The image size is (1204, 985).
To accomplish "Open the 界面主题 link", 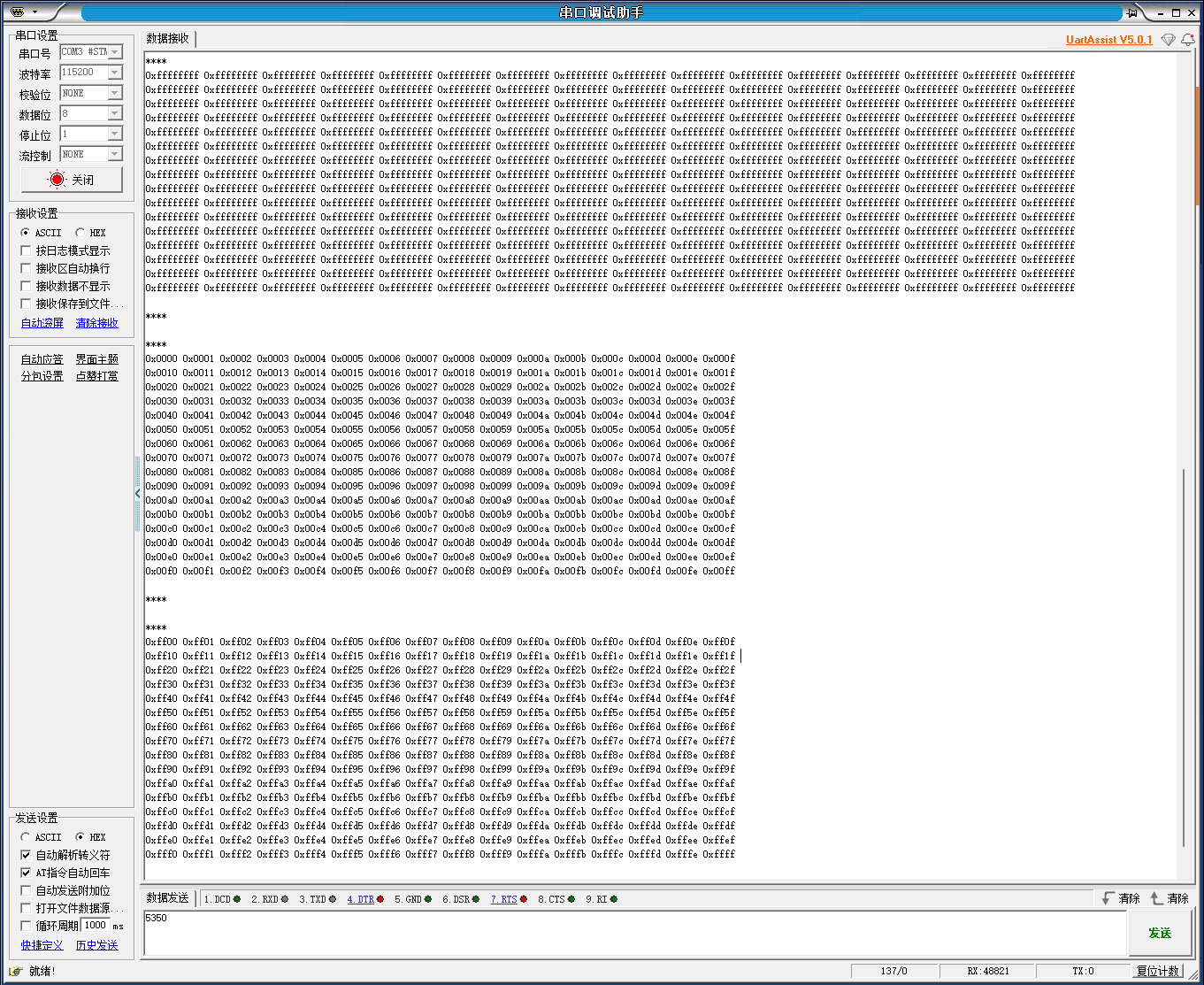I will [x=97, y=359].
